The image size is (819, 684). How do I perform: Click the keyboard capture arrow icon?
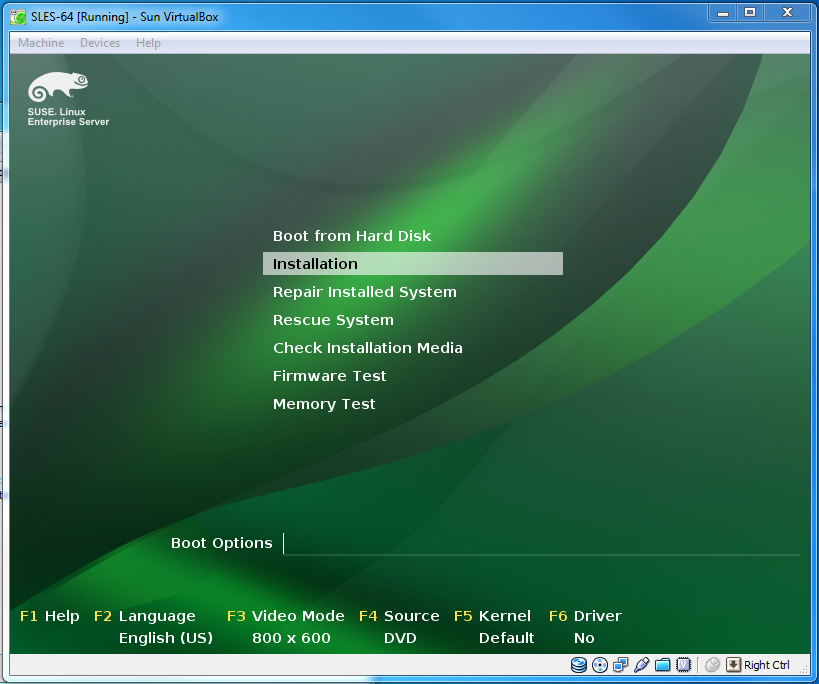733,665
